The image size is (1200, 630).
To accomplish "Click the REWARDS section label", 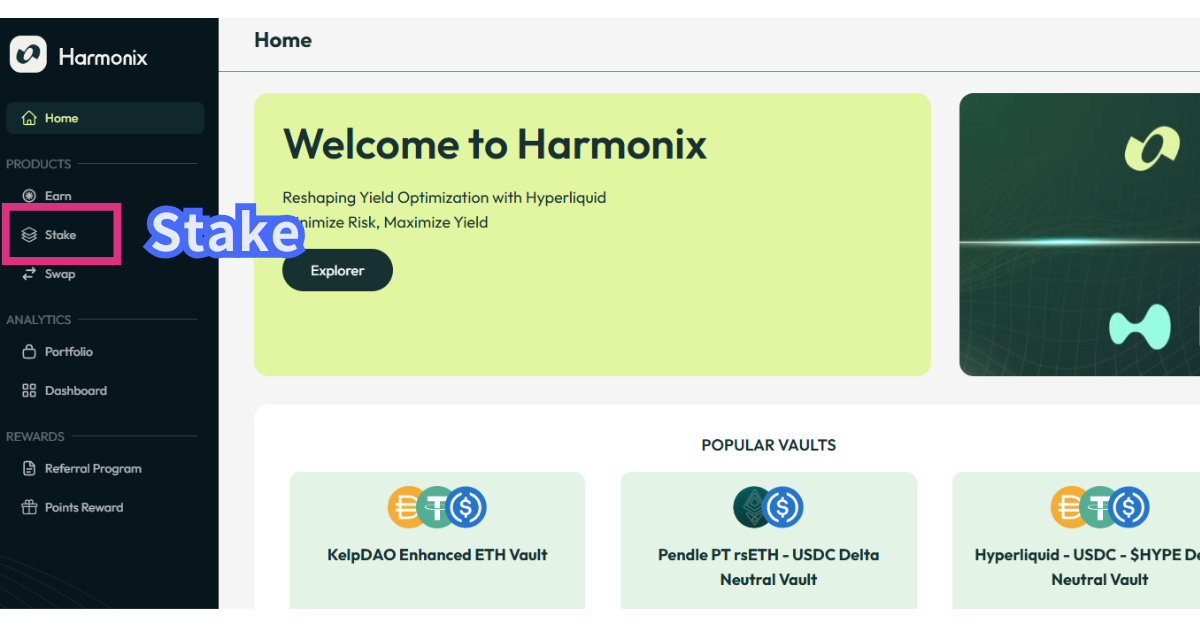I will tap(35, 437).
